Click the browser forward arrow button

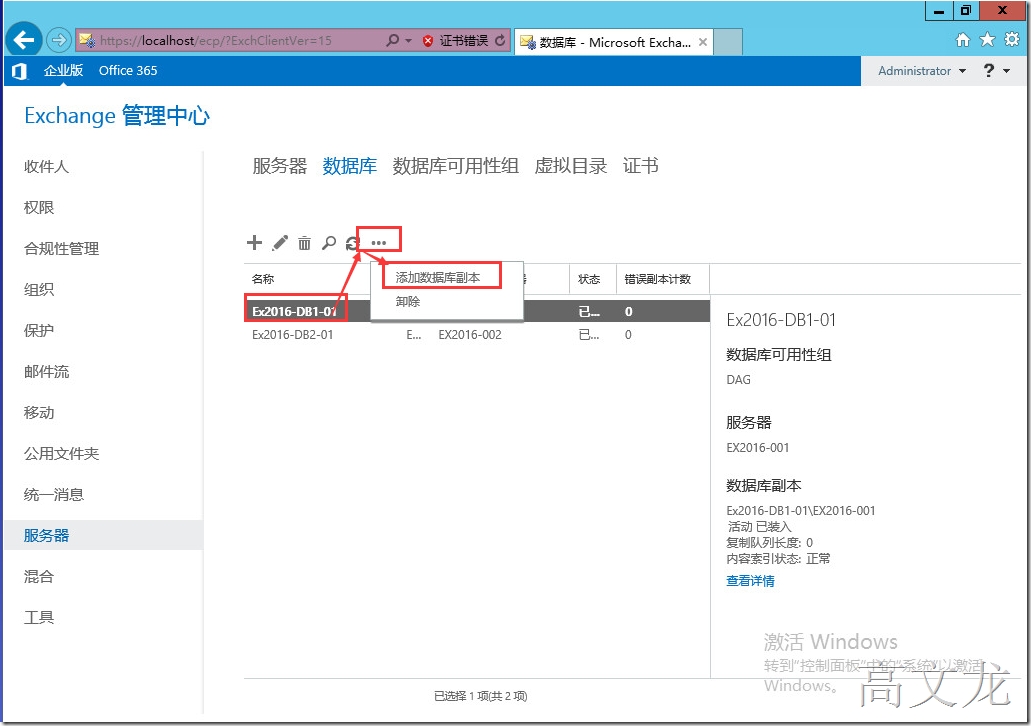pyautogui.click(x=59, y=40)
